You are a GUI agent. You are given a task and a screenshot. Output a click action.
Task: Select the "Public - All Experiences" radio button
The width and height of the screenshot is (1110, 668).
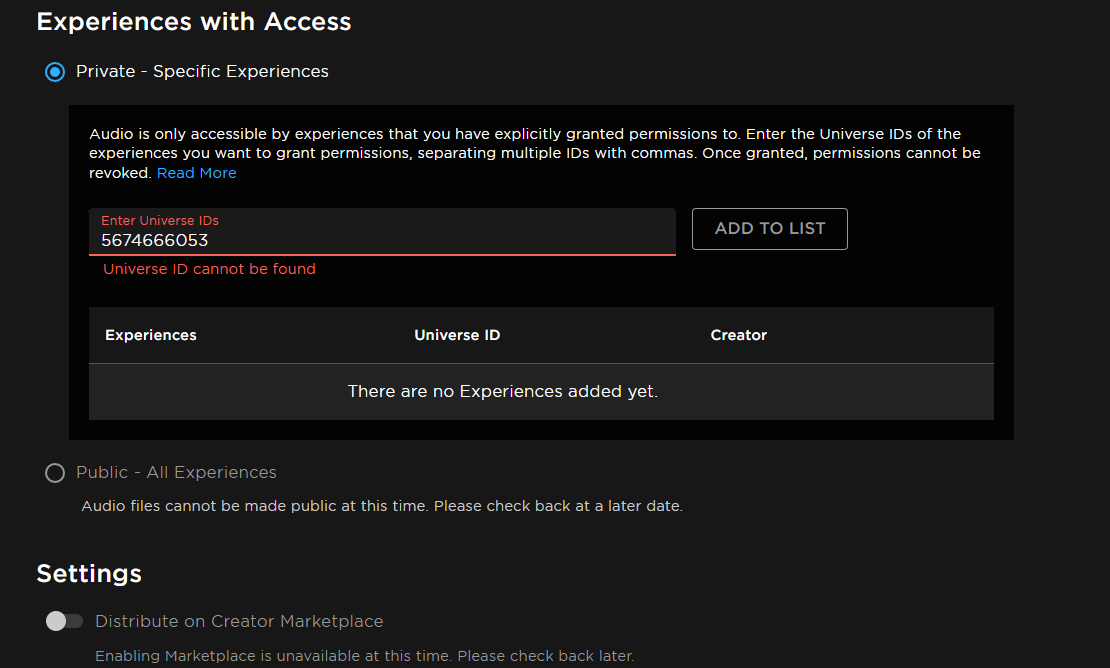[x=55, y=472]
